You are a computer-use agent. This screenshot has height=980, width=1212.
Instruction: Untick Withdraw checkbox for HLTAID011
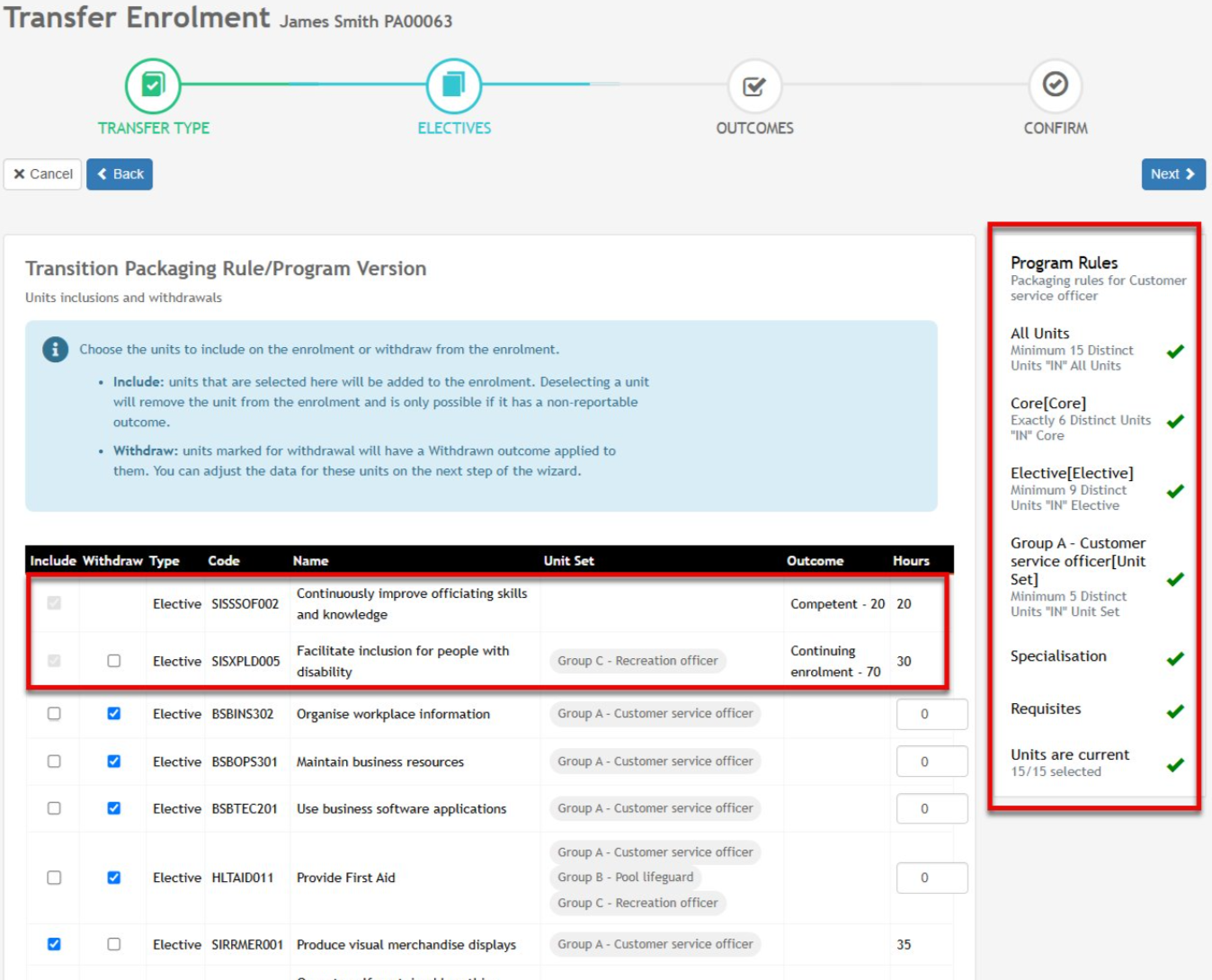113,878
